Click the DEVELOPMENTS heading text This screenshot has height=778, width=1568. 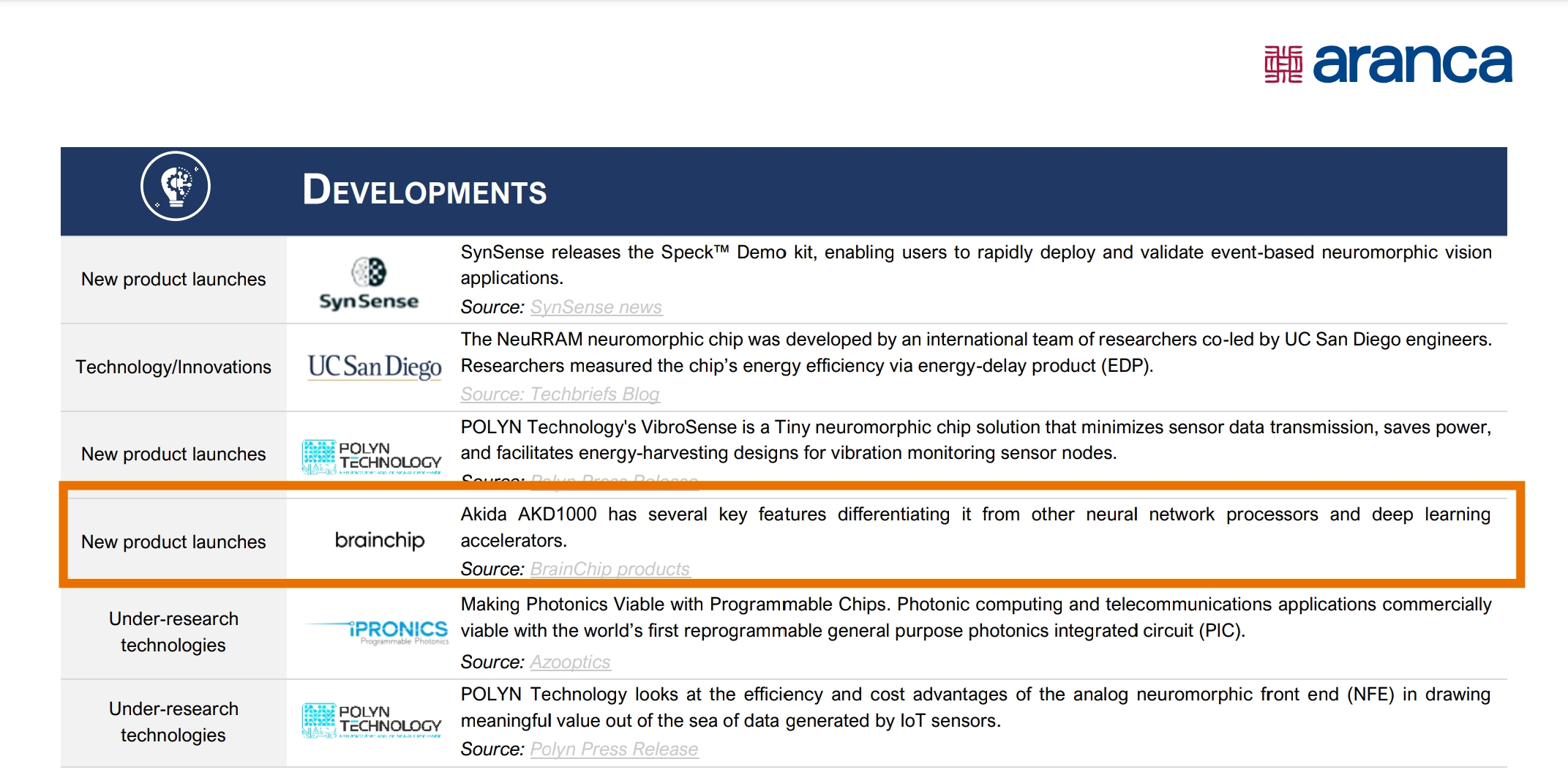coord(424,190)
